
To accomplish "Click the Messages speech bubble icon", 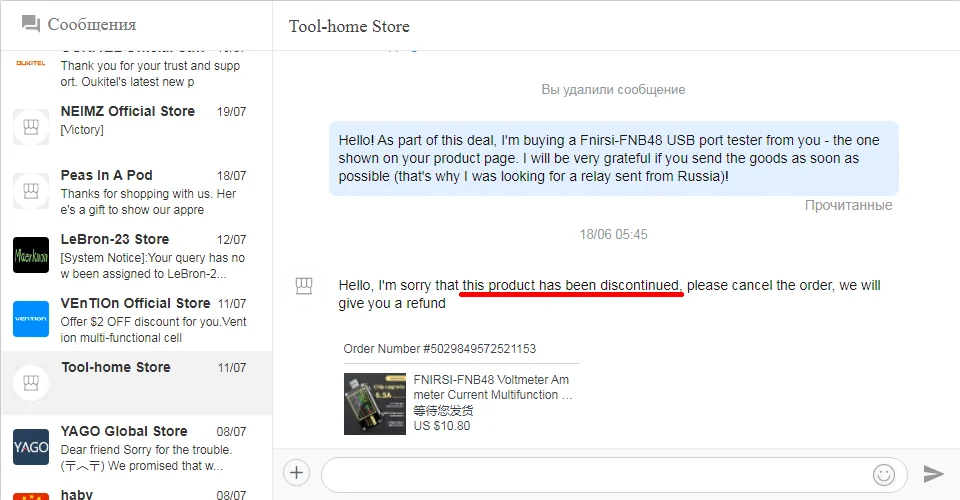I will click(x=30, y=24).
